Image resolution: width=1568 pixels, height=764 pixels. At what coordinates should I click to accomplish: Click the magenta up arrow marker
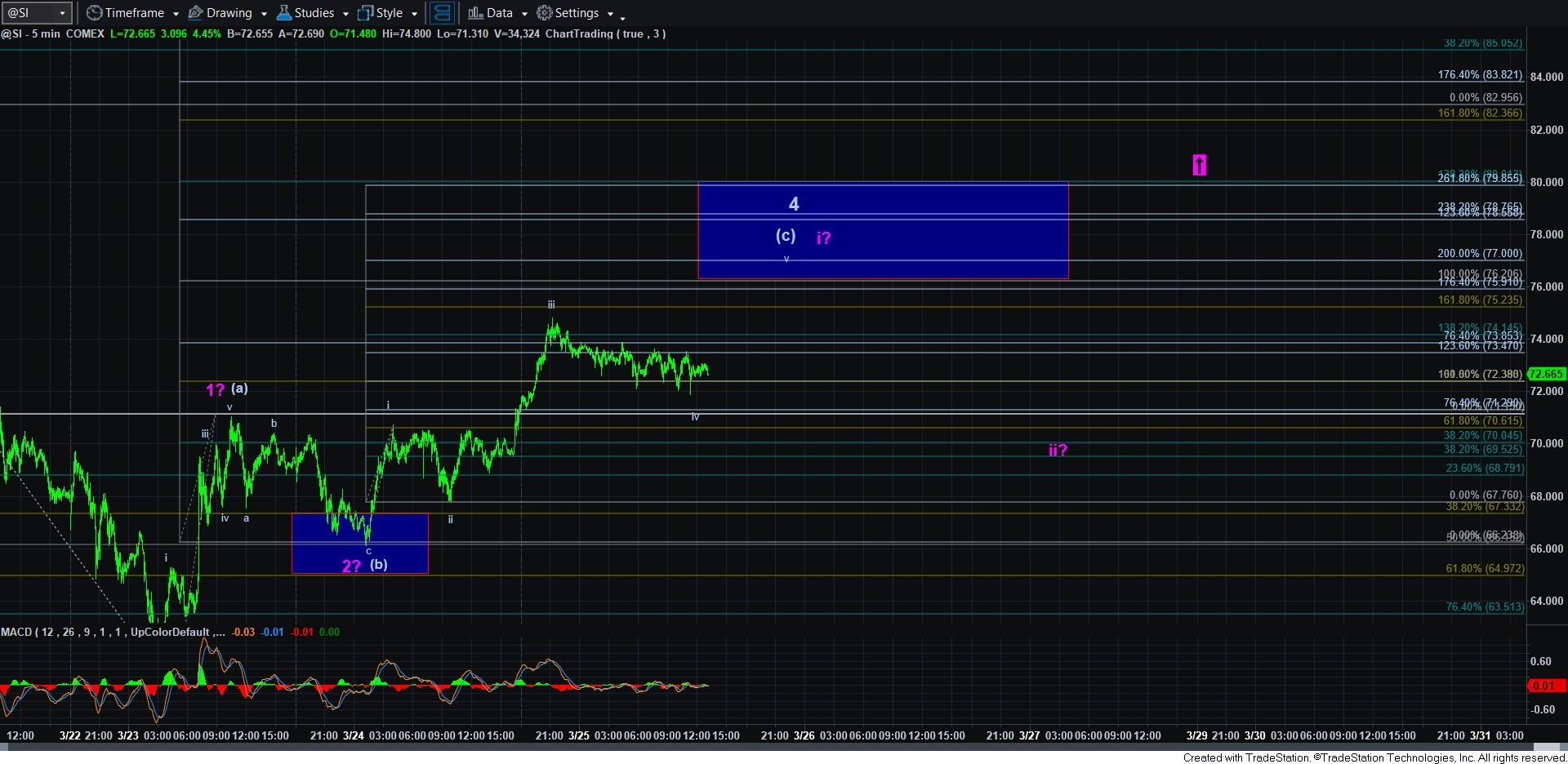pos(1199,165)
